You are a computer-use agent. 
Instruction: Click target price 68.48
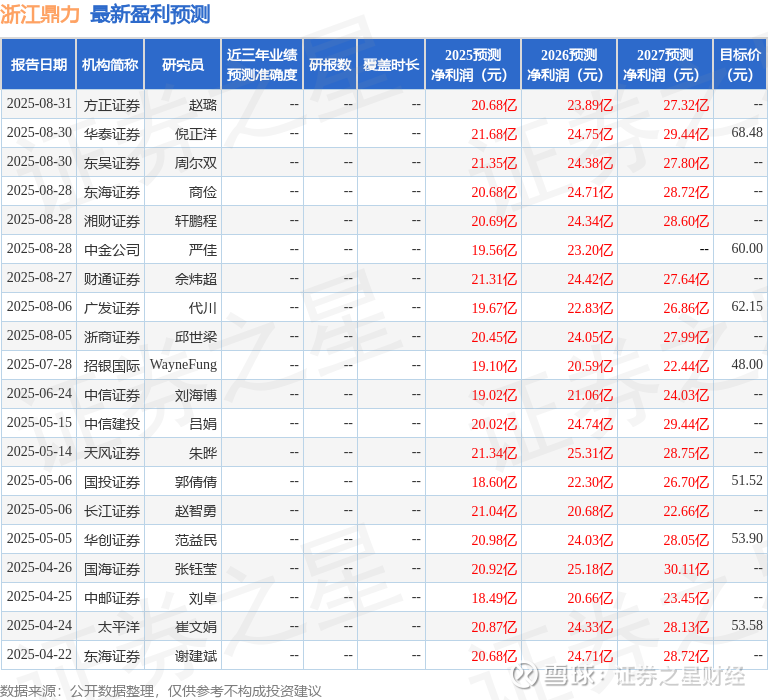pos(747,132)
